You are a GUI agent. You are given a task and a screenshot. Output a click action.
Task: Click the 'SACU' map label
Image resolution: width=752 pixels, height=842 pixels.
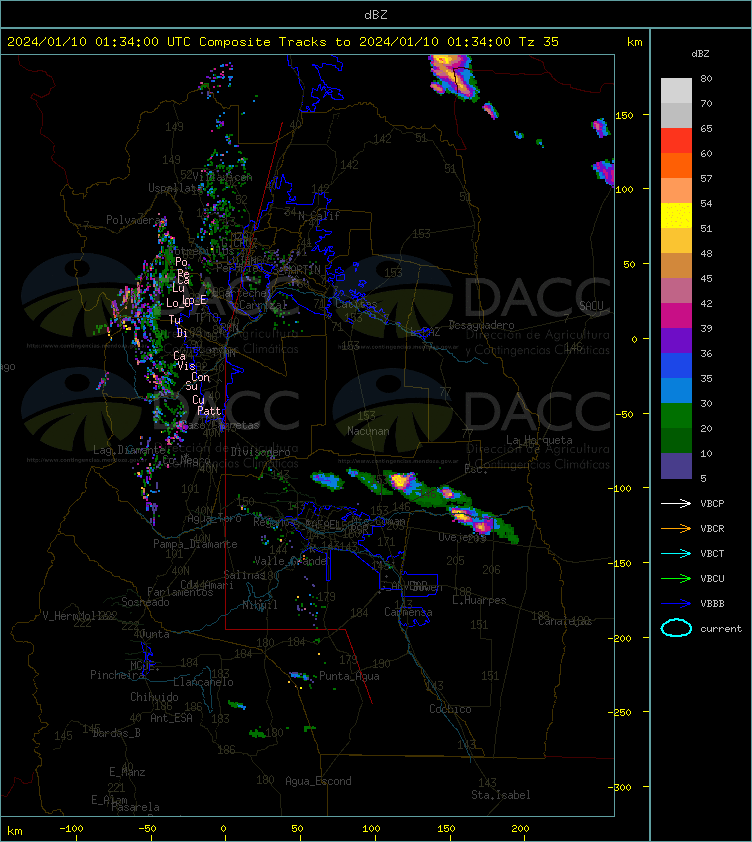(x=591, y=306)
